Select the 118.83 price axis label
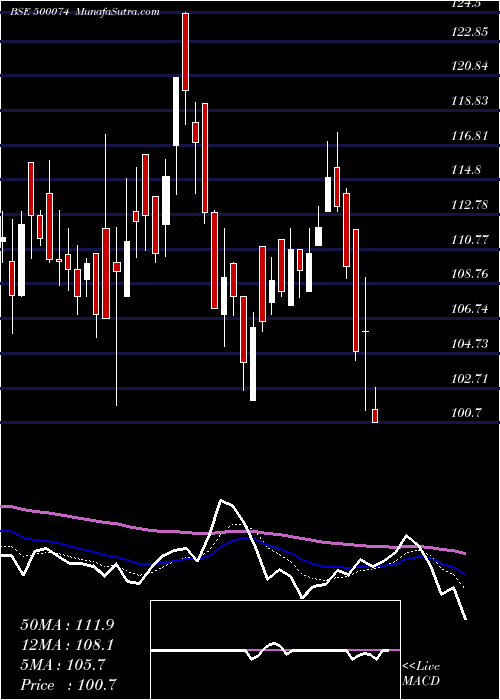 click(469, 101)
